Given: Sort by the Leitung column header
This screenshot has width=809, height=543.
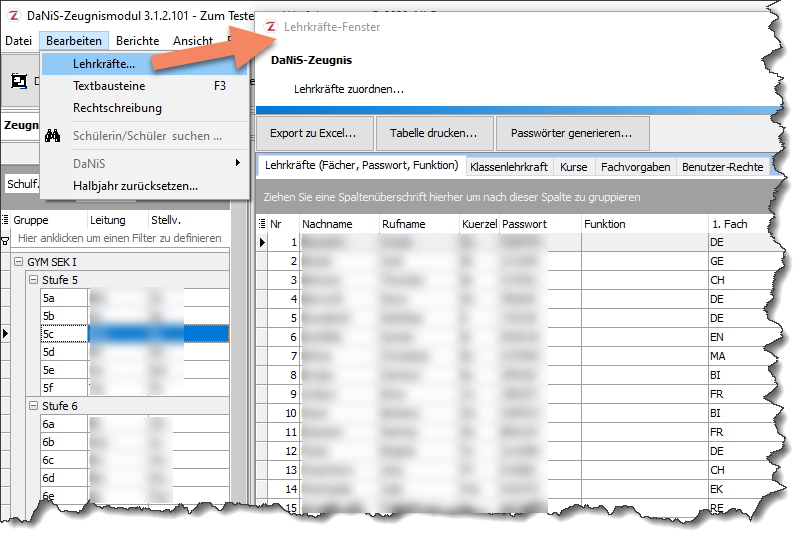Looking at the screenshot, I should (x=118, y=220).
